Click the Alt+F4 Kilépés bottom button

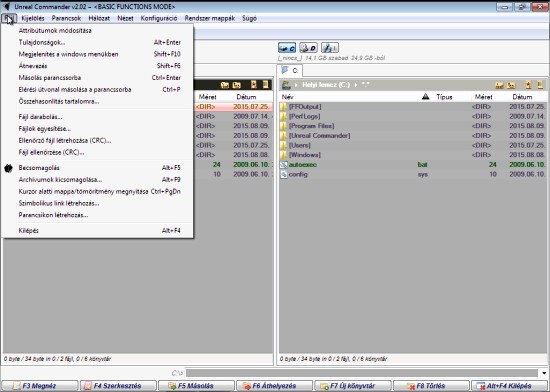tap(509, 386)
